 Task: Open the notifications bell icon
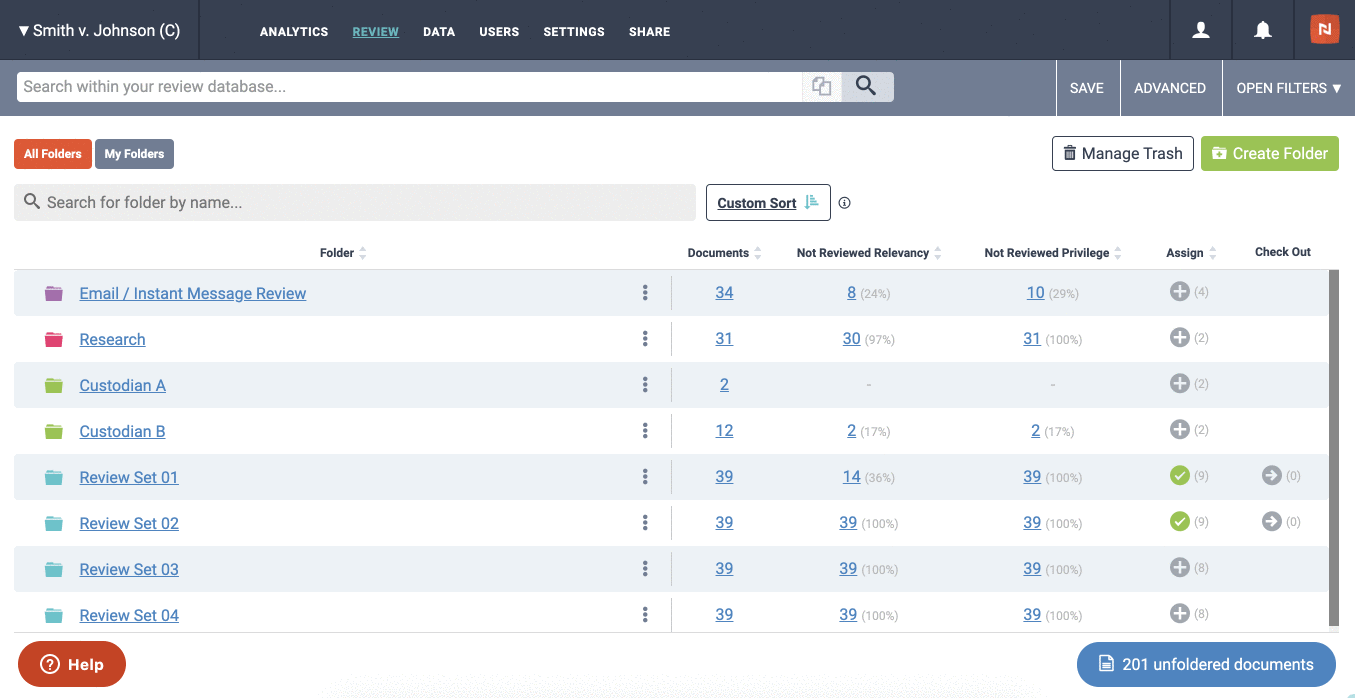point(1263,31)
